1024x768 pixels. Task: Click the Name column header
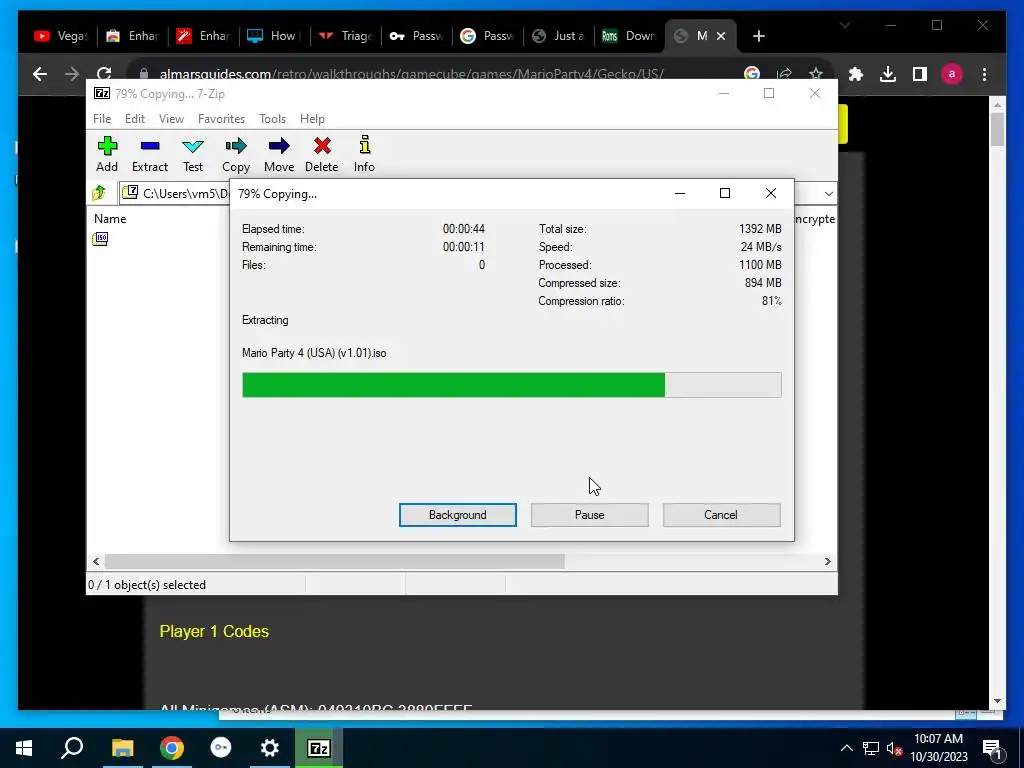coord(110,219)
